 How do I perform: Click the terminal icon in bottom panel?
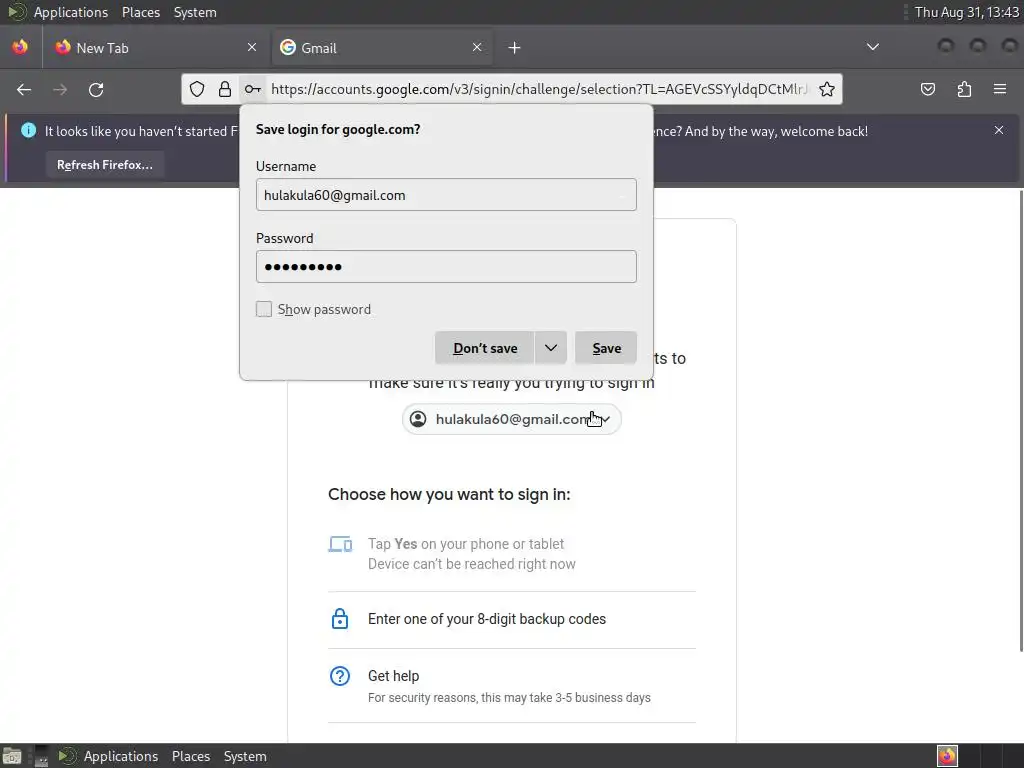click(41, 756)
